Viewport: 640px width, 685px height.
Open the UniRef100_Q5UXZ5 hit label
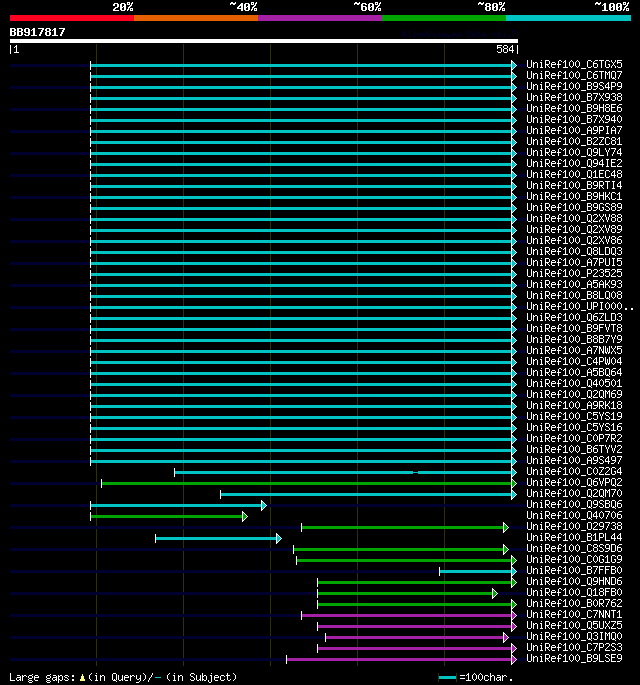[574, 625]
